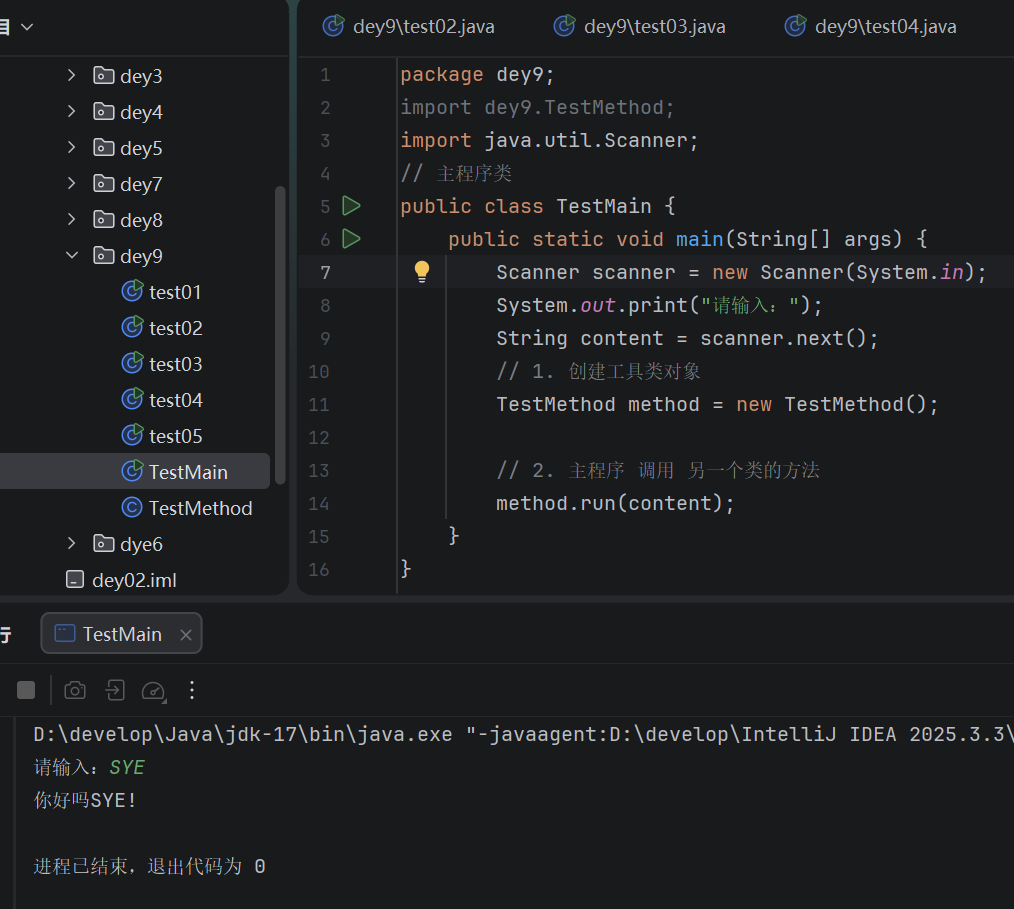Switch to dey9\test03.java editor tab

(x=640, y=27)
